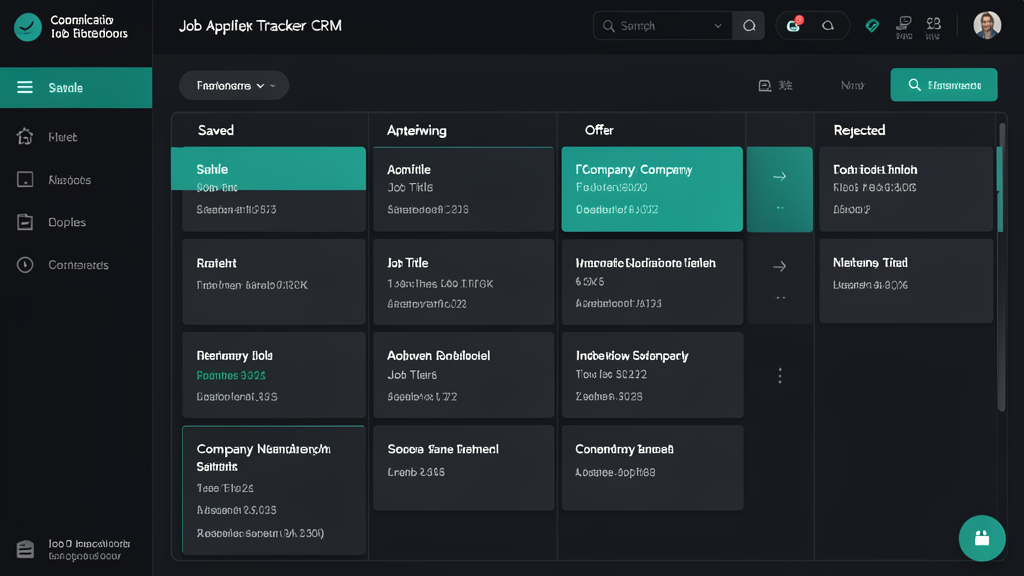The height and width of the screenshot is (576, 1024).
Task: Click the board vertical scrollbar
Action: 1002,268
